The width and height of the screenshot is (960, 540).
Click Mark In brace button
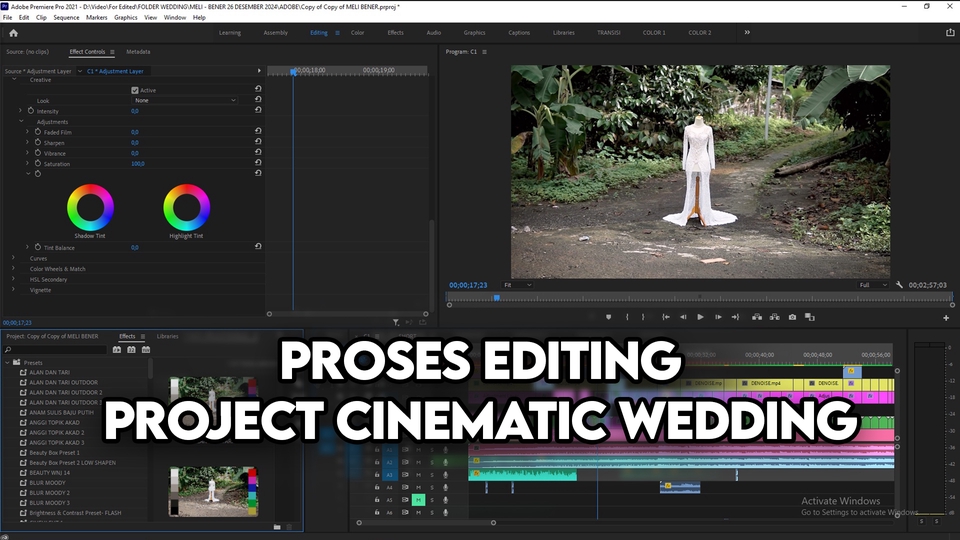(x=627, y=317)
